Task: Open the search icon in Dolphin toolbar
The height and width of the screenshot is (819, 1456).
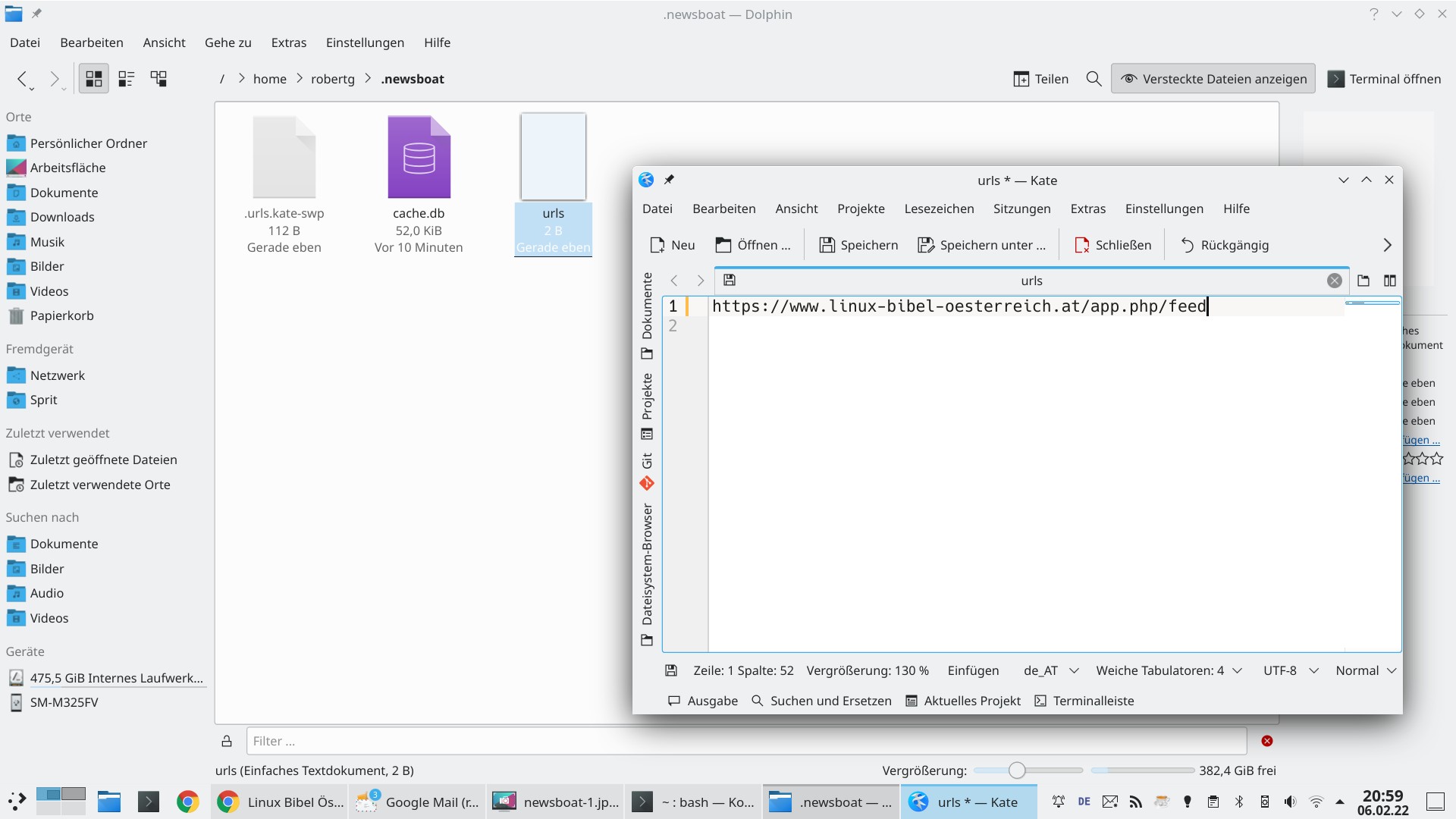Action: click(x=1094, y=79)
